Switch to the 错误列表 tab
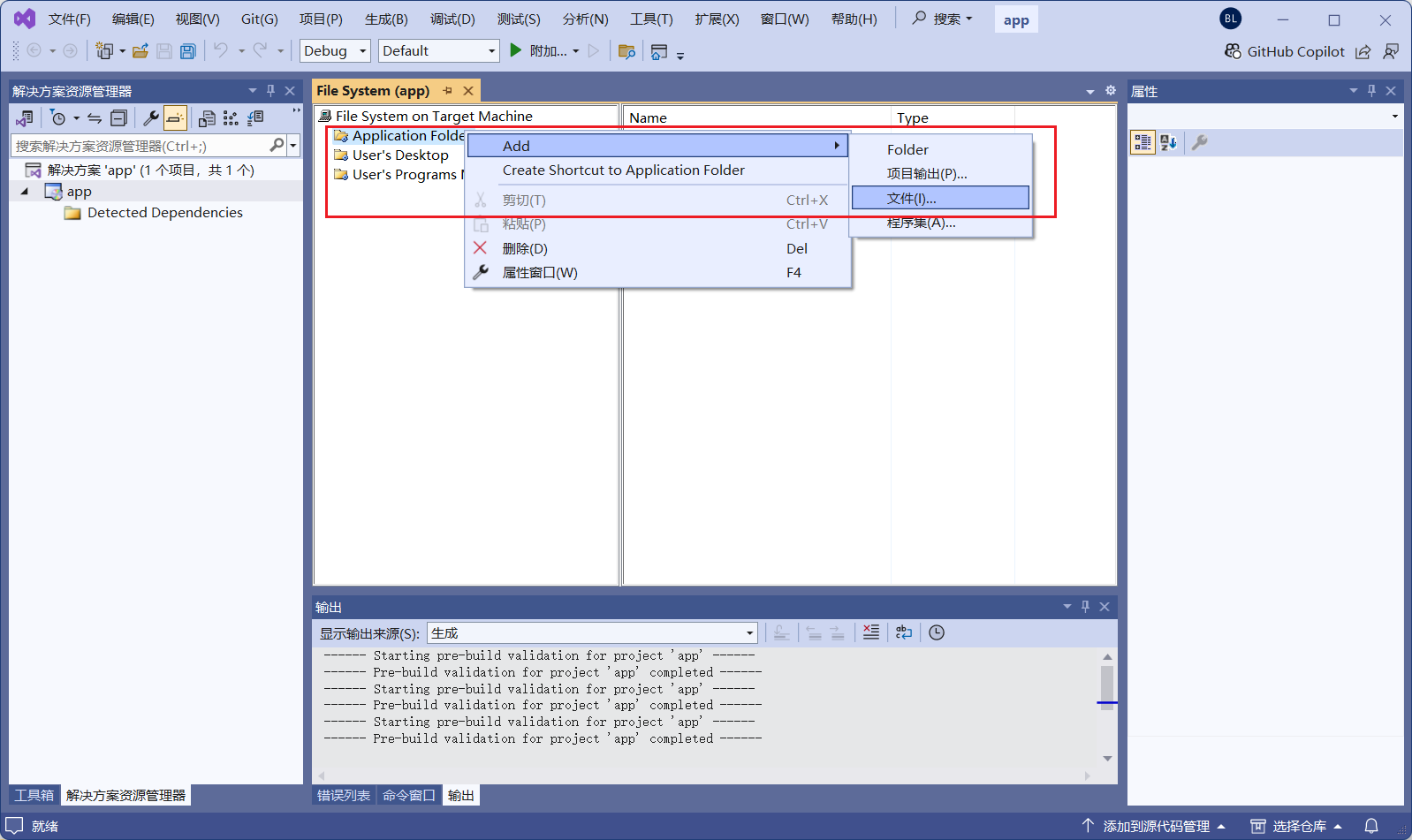This screenshot has width=1412, height=840. pos(344,795)
